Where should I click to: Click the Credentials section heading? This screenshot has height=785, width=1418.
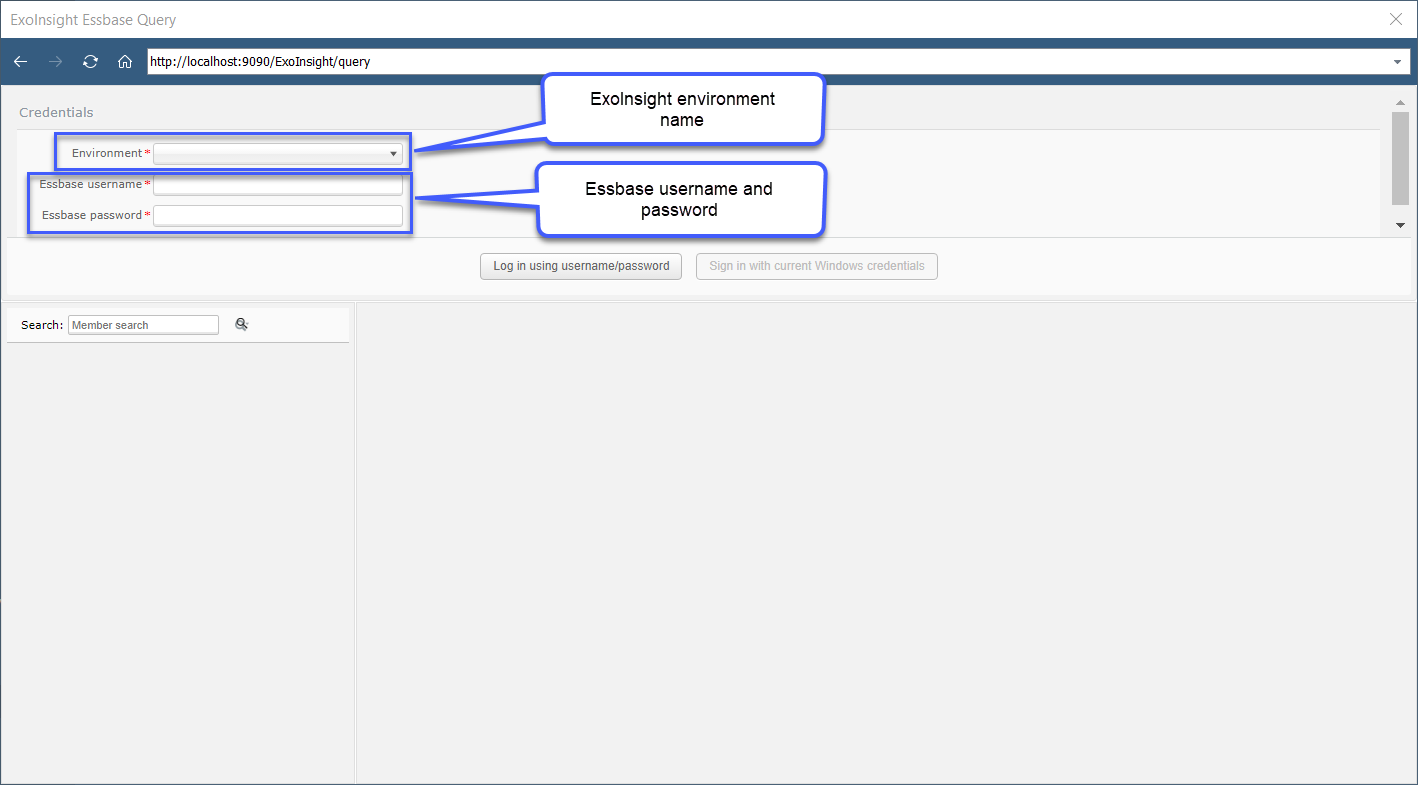56,113
